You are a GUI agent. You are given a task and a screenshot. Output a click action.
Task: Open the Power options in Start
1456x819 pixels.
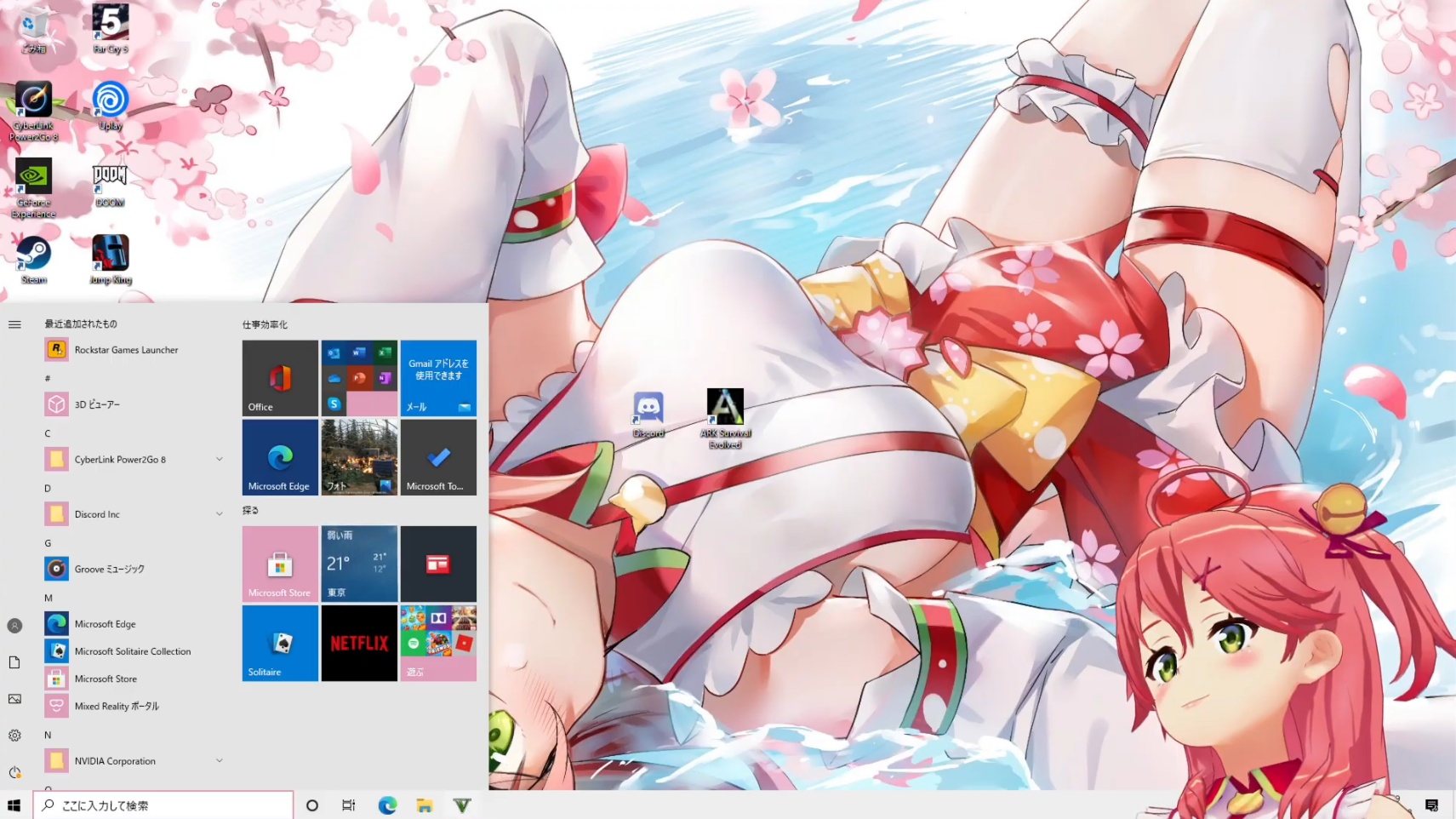pyautogui.click(x=14, y=772)
